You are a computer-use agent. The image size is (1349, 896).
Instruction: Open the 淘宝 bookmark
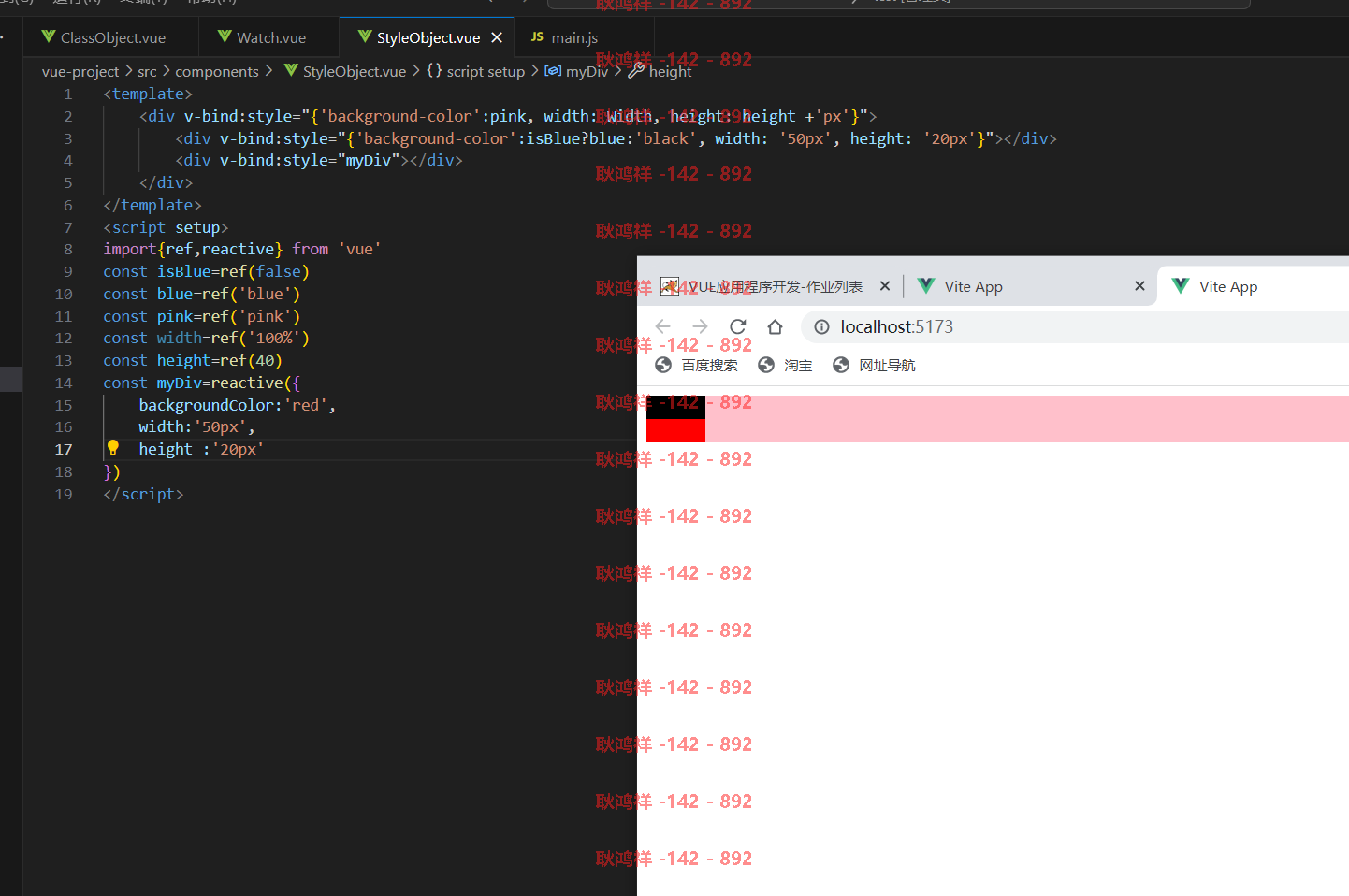pos(785,365)
